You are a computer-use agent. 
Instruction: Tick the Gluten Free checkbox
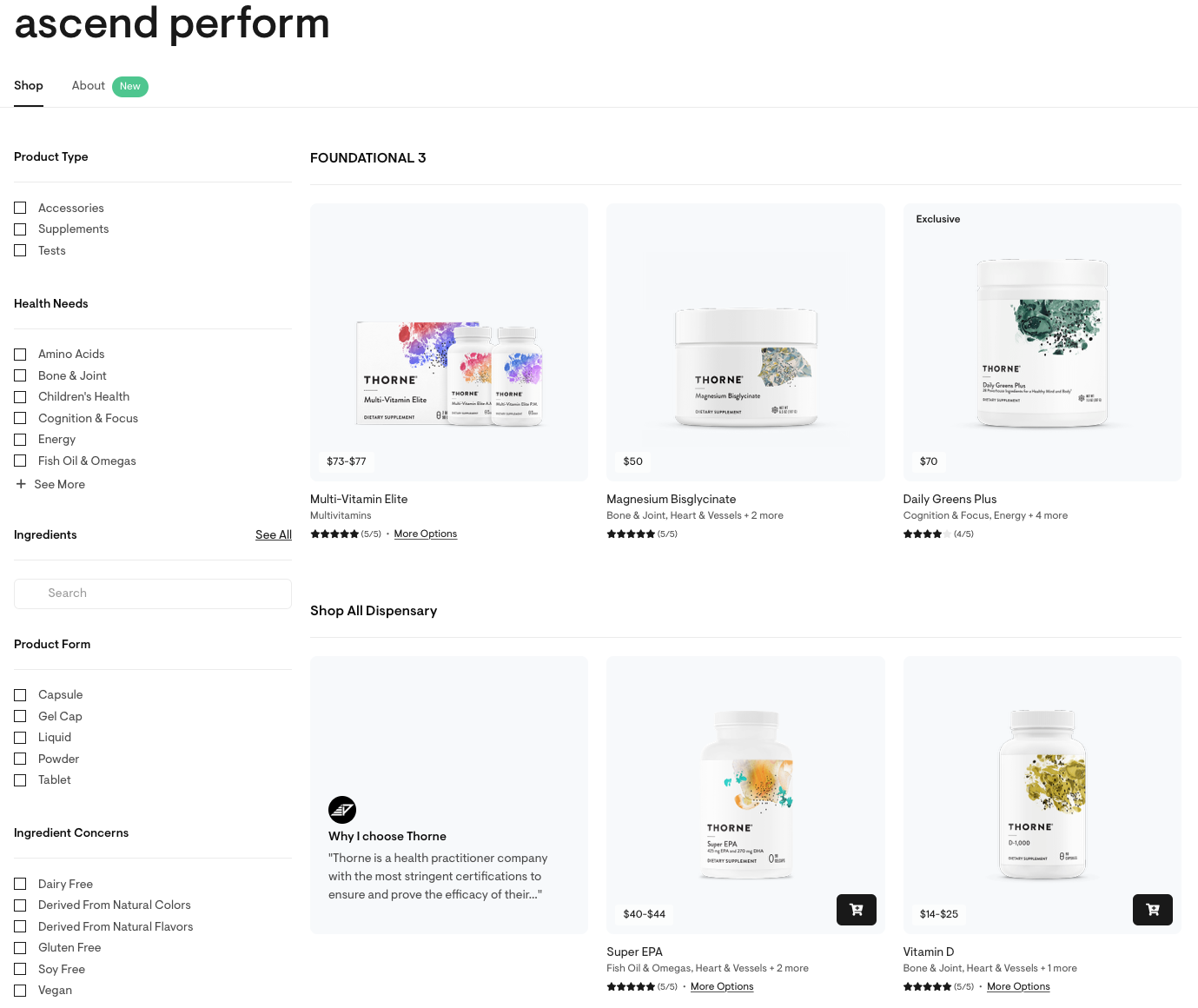tap(20, 948)
